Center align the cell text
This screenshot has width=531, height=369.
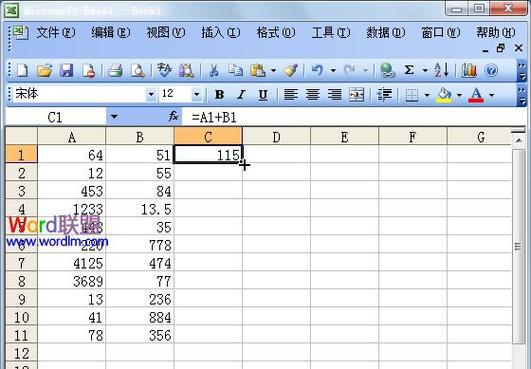(313, 94)
